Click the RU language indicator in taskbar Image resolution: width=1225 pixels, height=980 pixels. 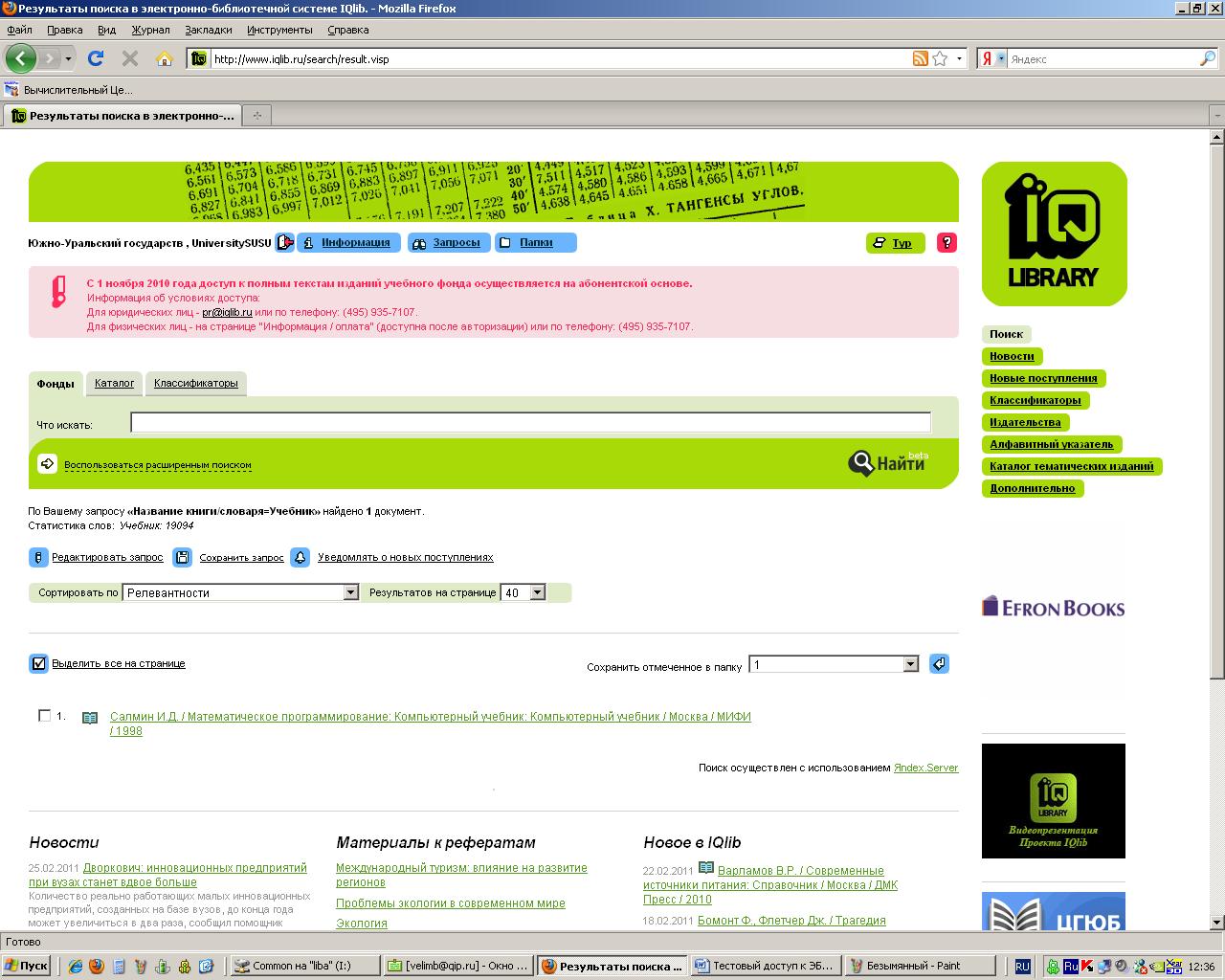1022,966
